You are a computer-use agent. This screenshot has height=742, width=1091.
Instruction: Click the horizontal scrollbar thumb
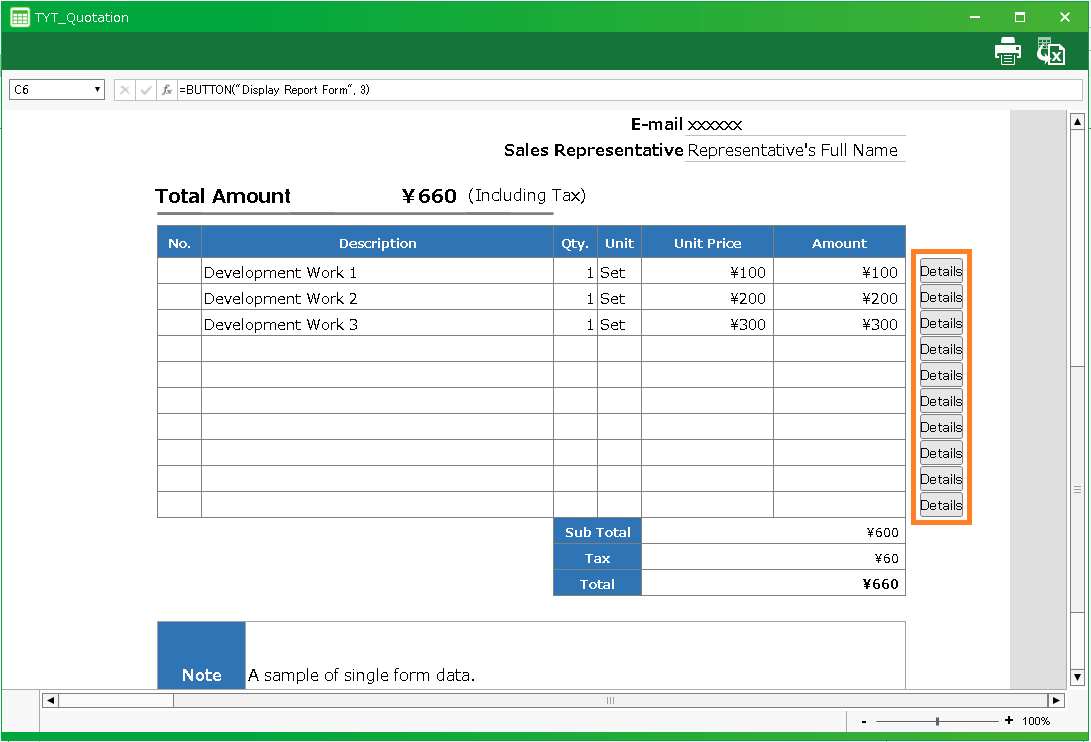[x=610, y=701]
